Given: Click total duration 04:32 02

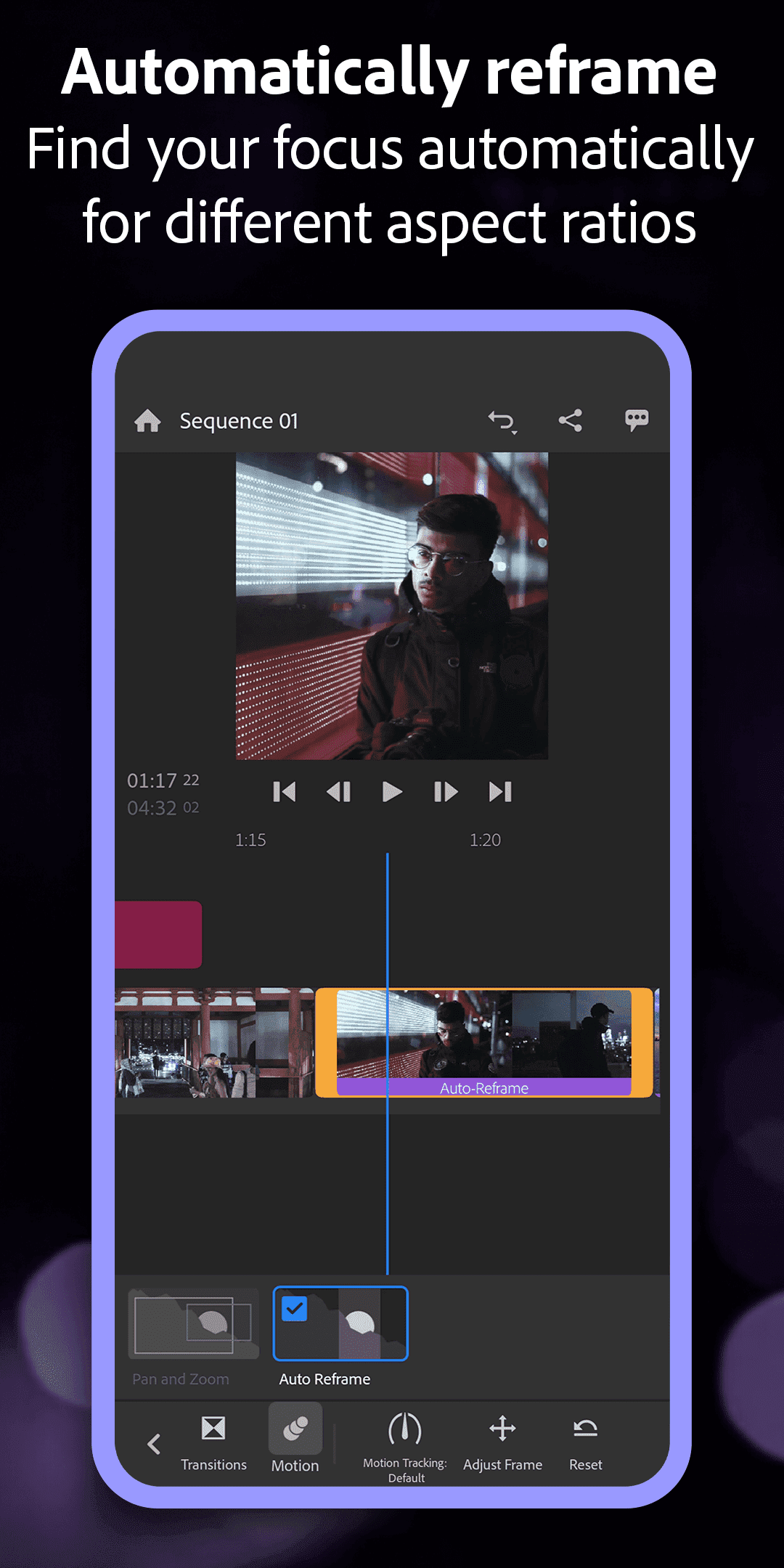Looking at the screenshot, I should click(x=163, y=808).
